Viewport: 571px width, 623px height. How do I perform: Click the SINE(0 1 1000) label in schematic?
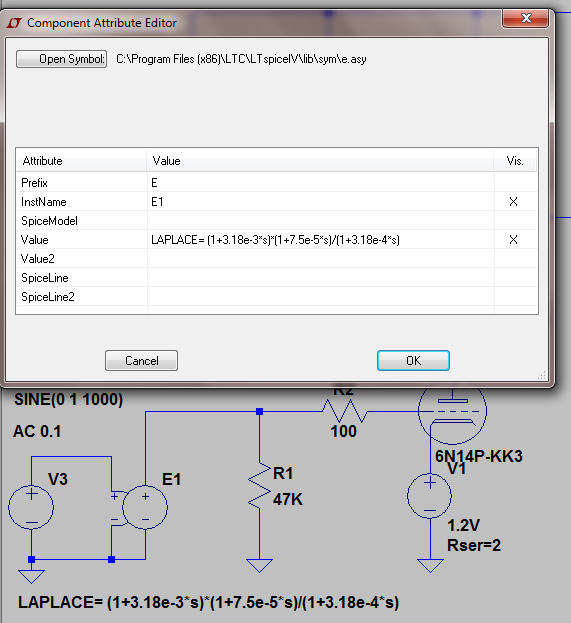[x=68, y=399]
